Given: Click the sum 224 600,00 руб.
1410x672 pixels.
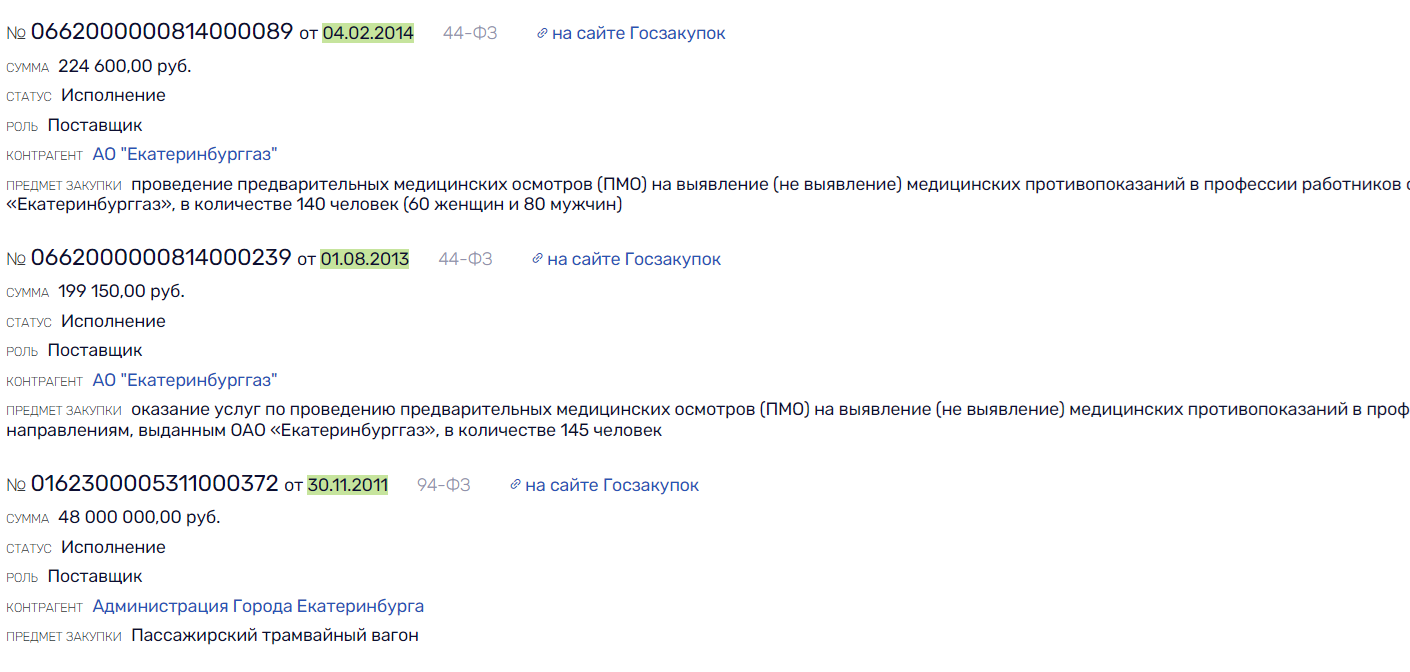Looking at the screenshot, I should [x=124, y=66].
